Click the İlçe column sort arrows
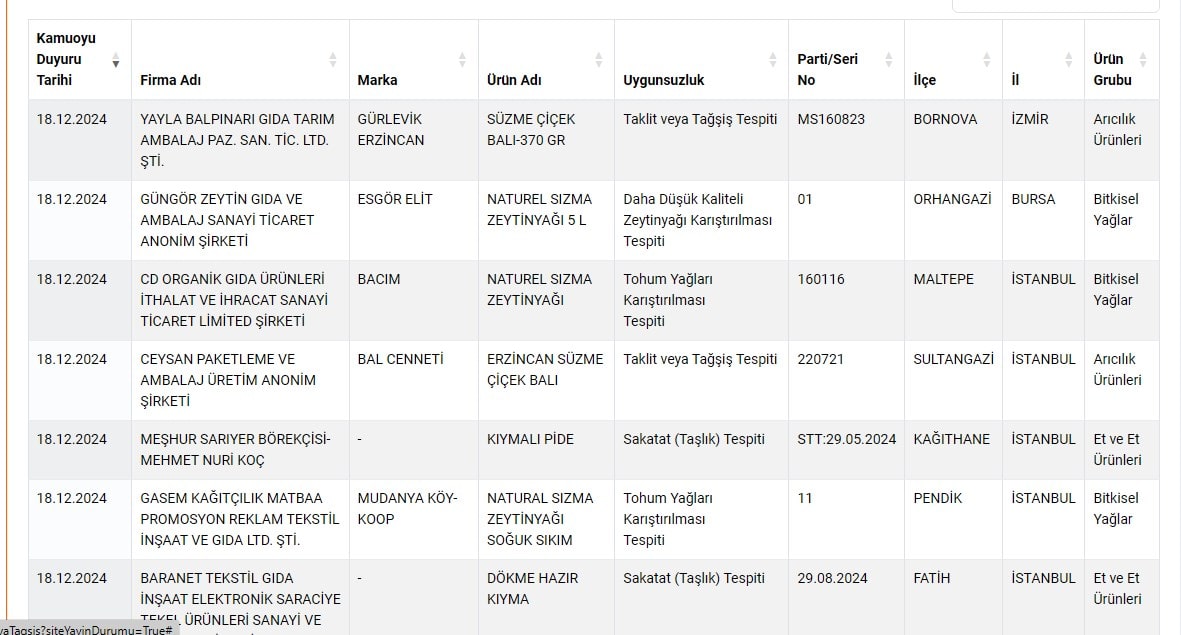Image resolution: width=1181 pixels, height=635 pixels. pos(986,59)
